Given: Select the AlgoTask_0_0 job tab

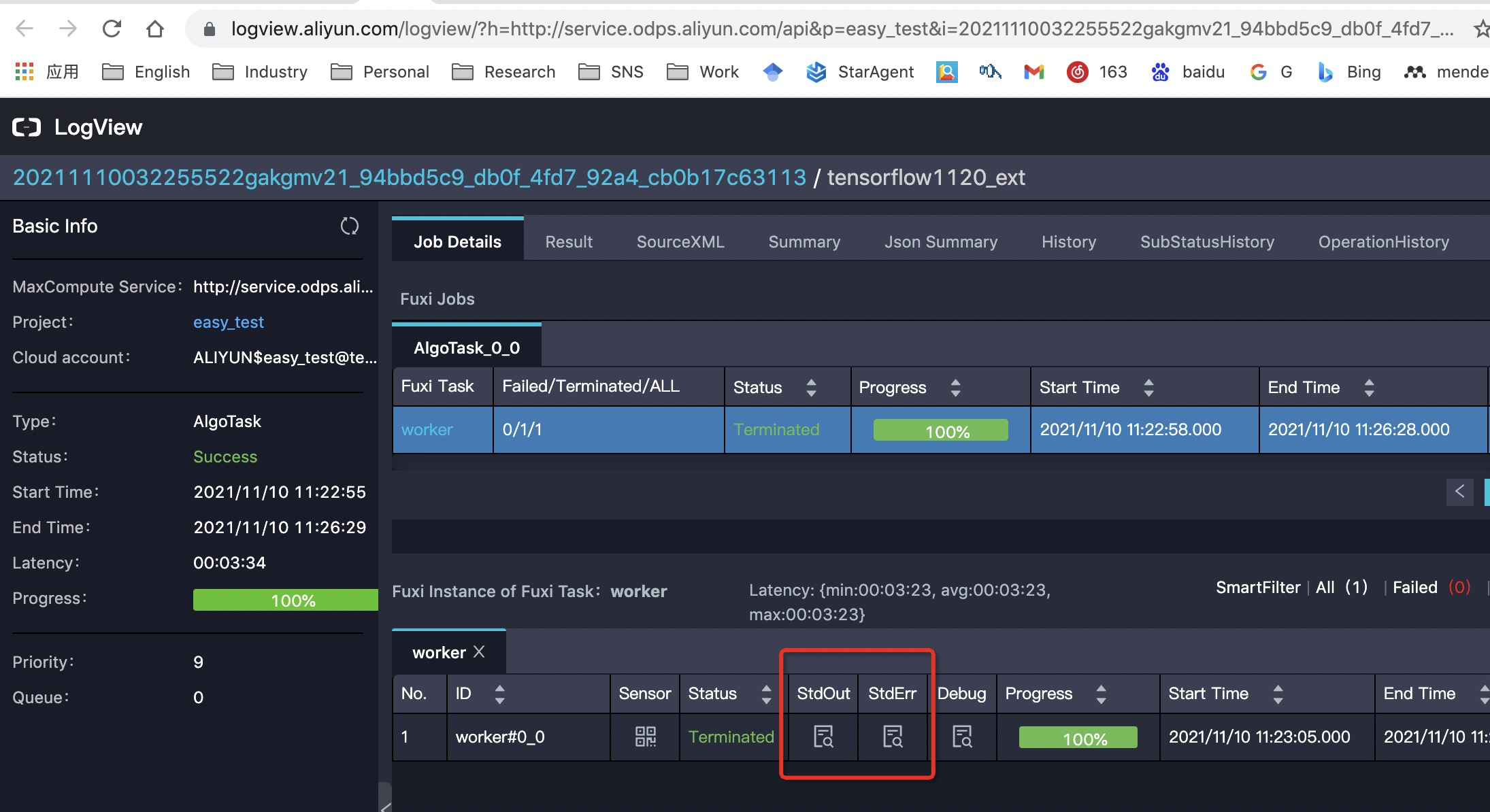Looking at the screenshot, I should tap(467, 348).
